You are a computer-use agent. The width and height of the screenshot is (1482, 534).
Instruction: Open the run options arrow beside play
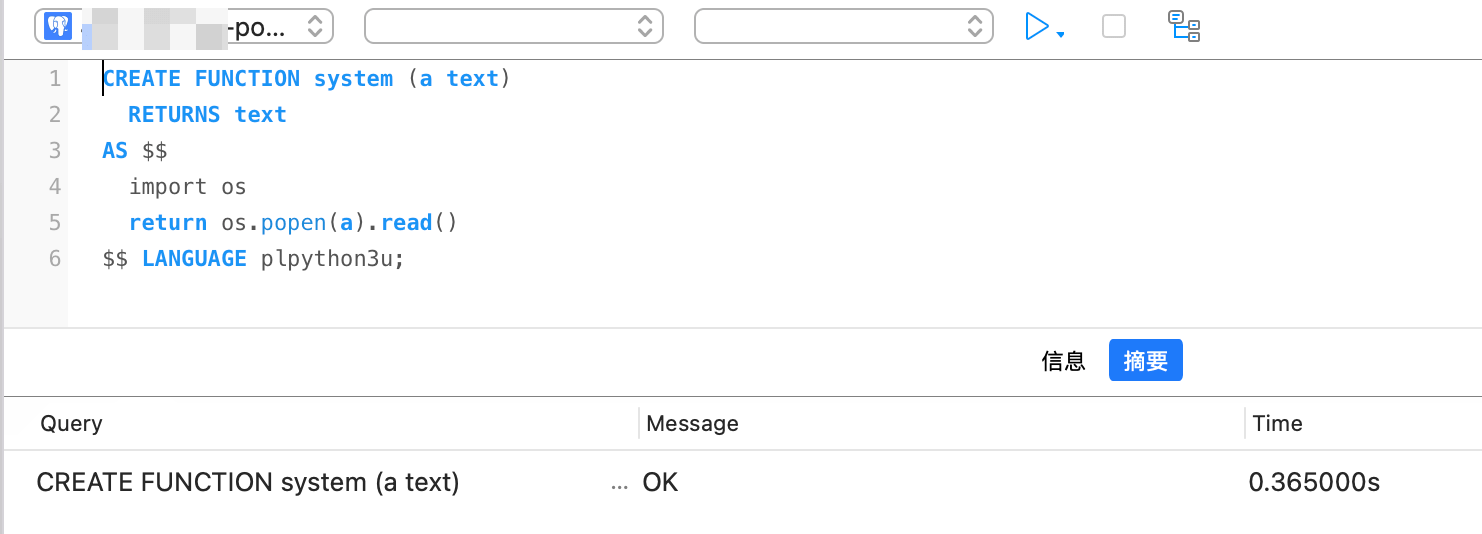[x=1060, y=35]
